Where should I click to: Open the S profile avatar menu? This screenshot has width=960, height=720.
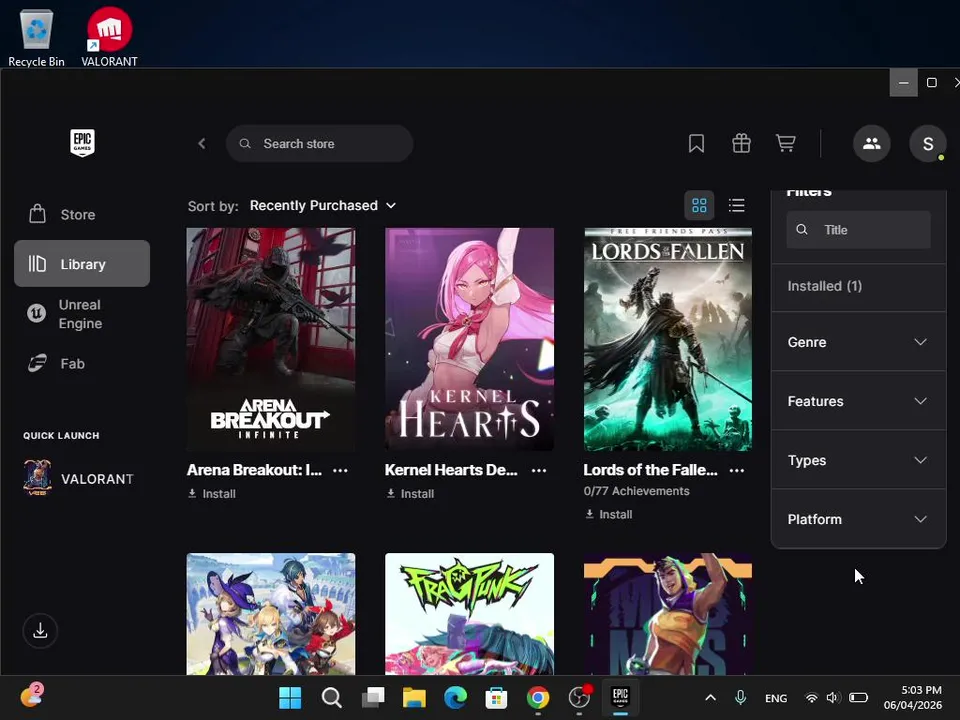point(928,143)
